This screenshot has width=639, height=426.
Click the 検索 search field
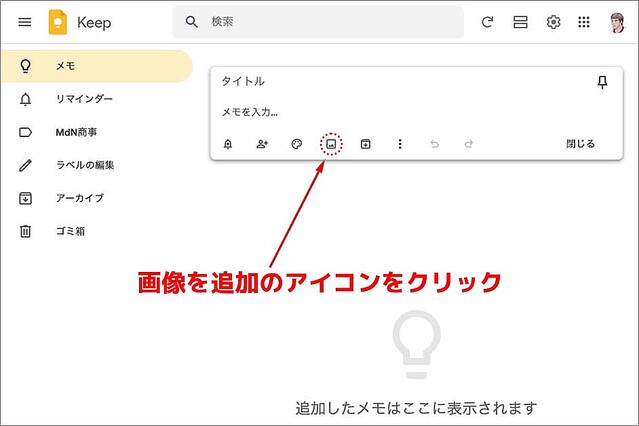pos(318,22)
